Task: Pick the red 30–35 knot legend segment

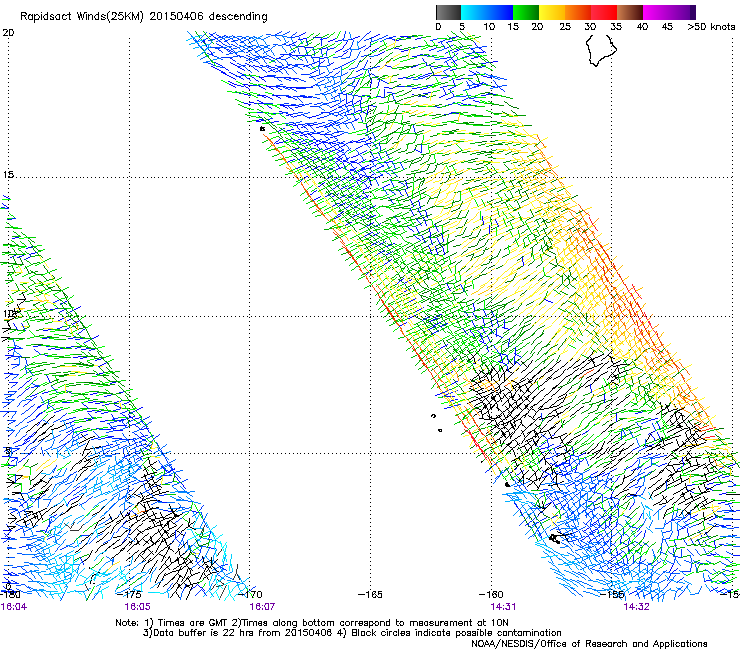Action: click(x=604, y=12)
